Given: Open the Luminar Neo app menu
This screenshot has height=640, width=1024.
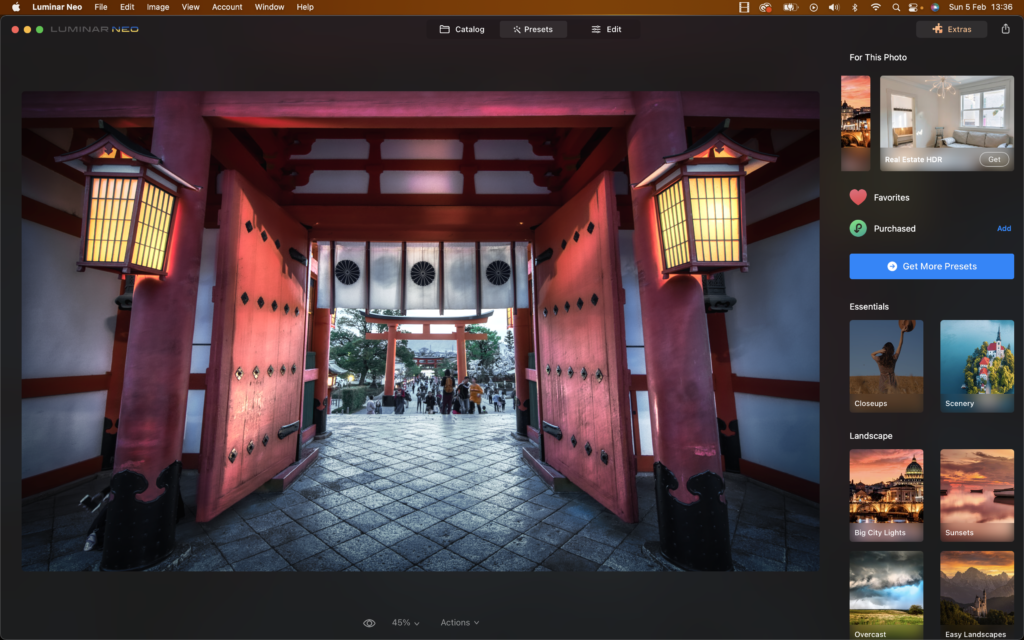Looking at the screenshot, I should (57, 7).
